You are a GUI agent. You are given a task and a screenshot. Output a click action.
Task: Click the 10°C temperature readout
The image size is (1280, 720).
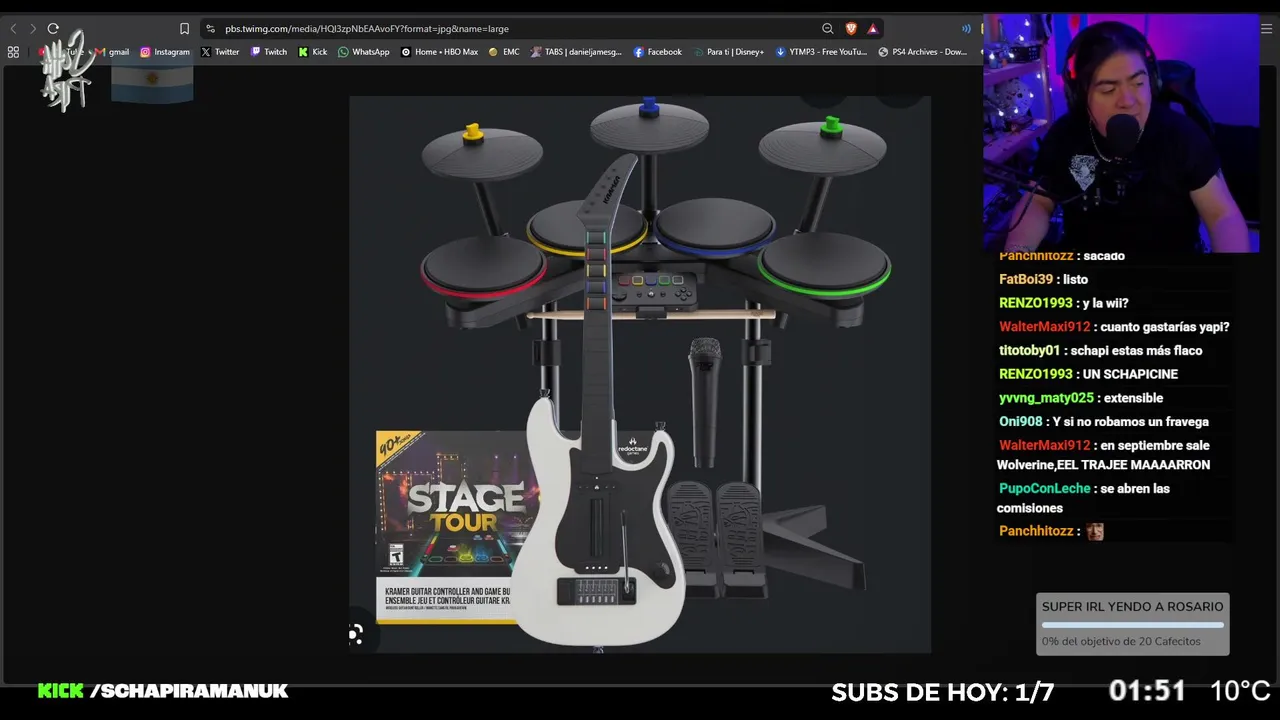(x=1240, y=691)
